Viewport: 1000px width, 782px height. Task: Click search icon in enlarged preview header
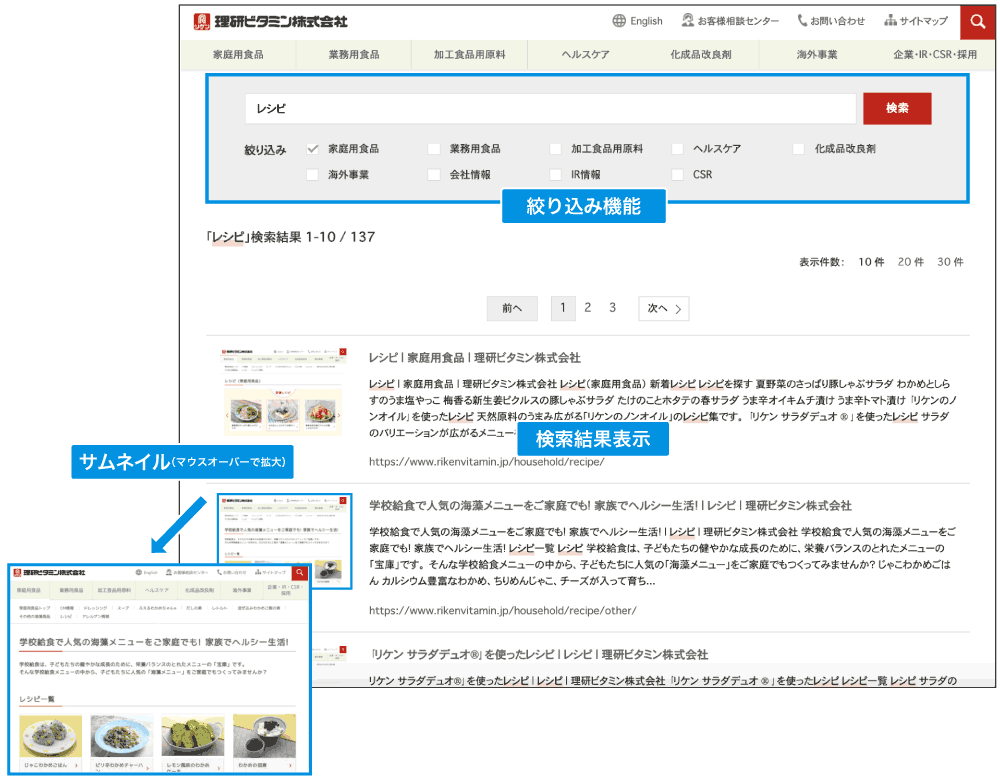pyautogui.click(x=300, y=572)
